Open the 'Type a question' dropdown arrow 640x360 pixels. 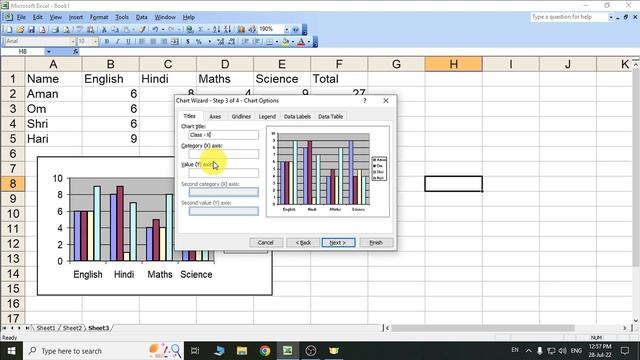(611, 17)
